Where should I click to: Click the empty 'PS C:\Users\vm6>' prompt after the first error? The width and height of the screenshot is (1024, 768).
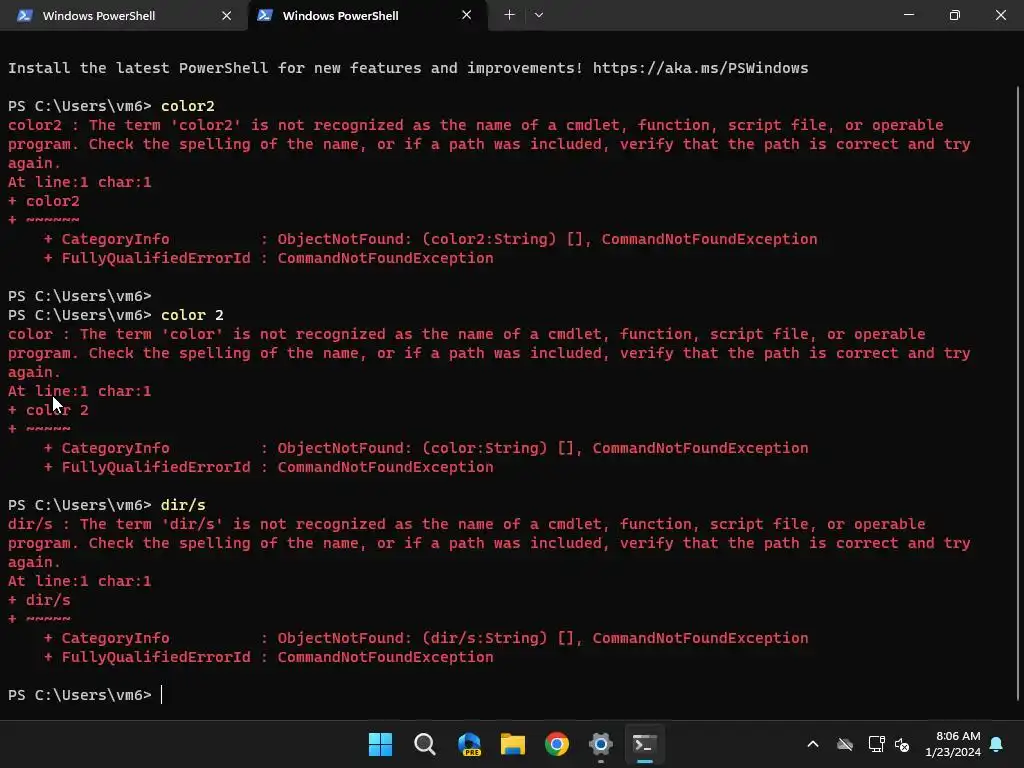pyautogui.click(x=80, y=296)
